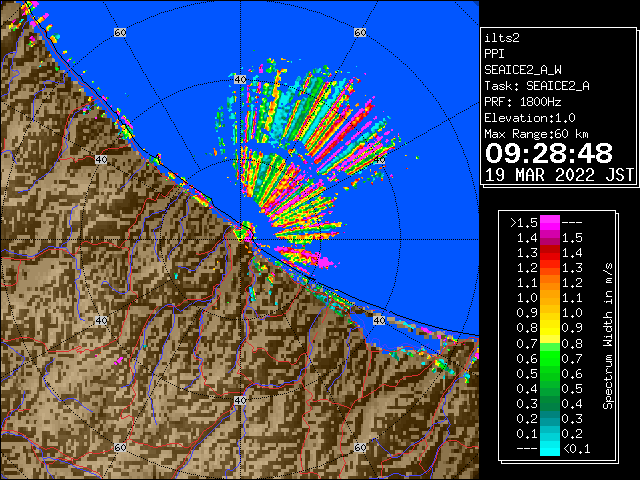Pick the red 1.3–1.4 legend swatch
The width and height of the screenshot is (640, 480).
[550, 253]
